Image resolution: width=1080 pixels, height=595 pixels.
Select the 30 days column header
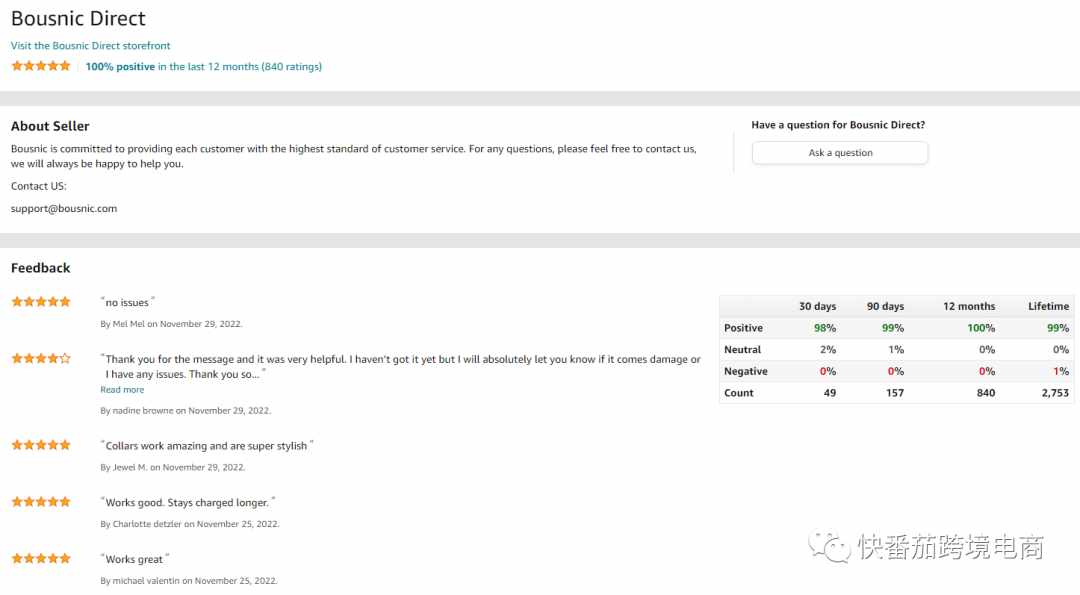click(818, 306)
